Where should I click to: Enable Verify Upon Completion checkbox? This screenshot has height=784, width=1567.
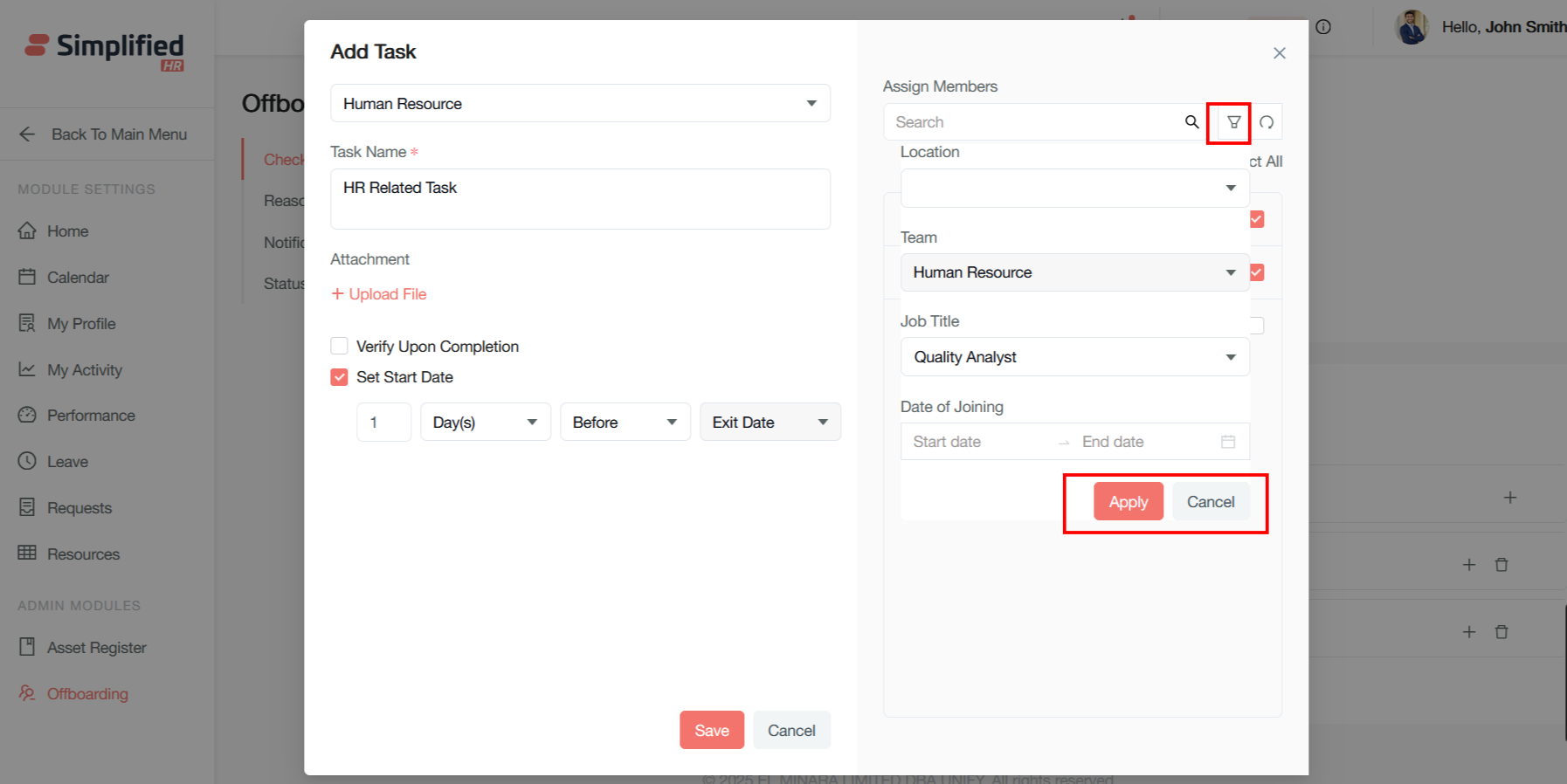tap(340, 347)
